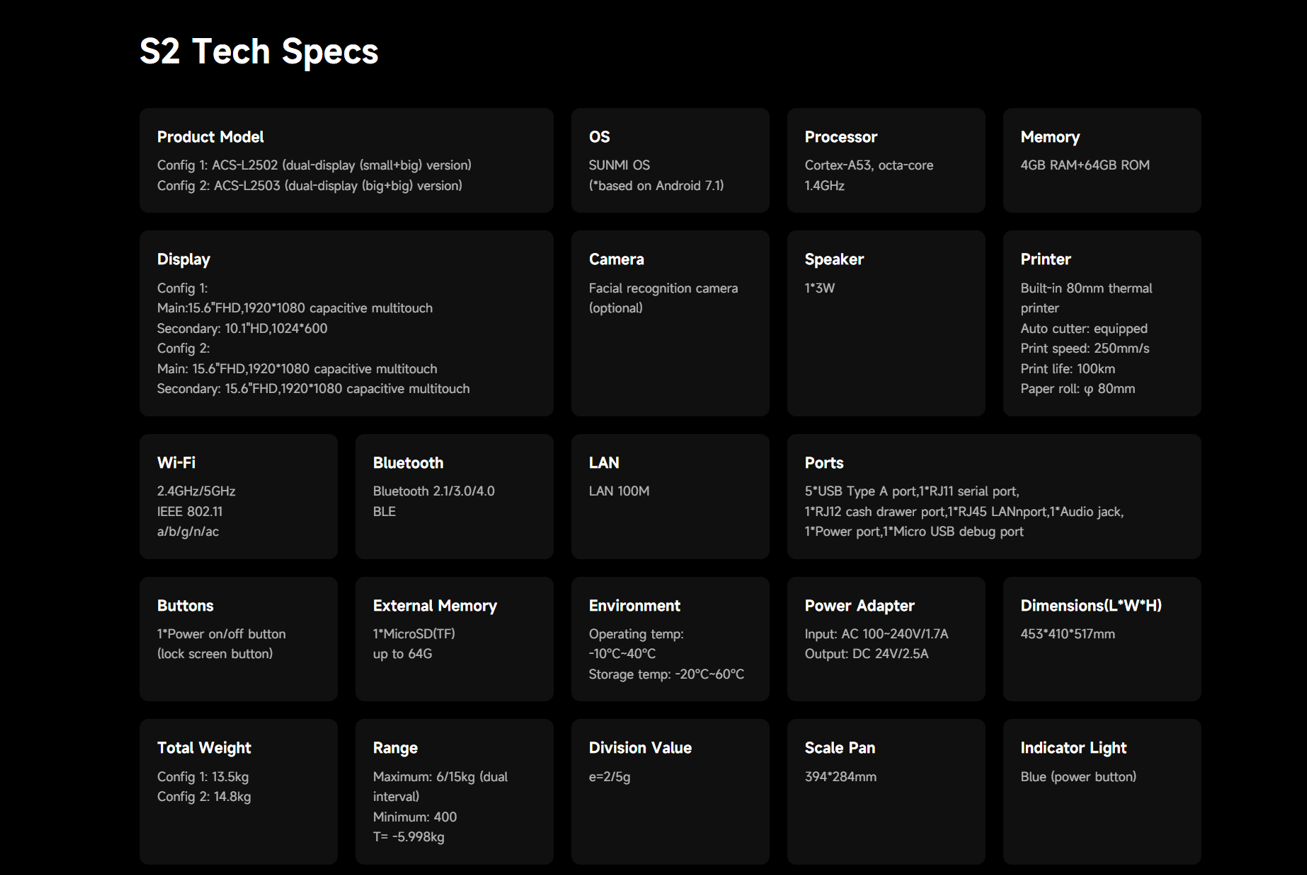Select the Dimensions(L*W*H) card
1307x875 pixels.
tap(1102, 639)
